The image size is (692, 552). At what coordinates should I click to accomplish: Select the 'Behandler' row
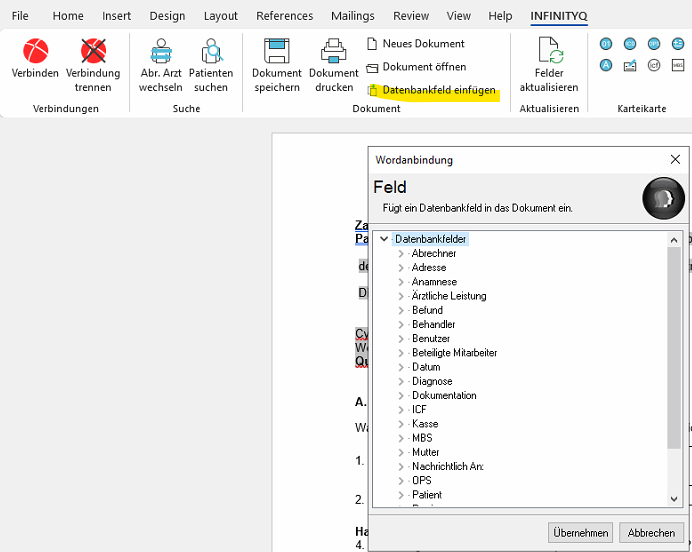[433, 325]
